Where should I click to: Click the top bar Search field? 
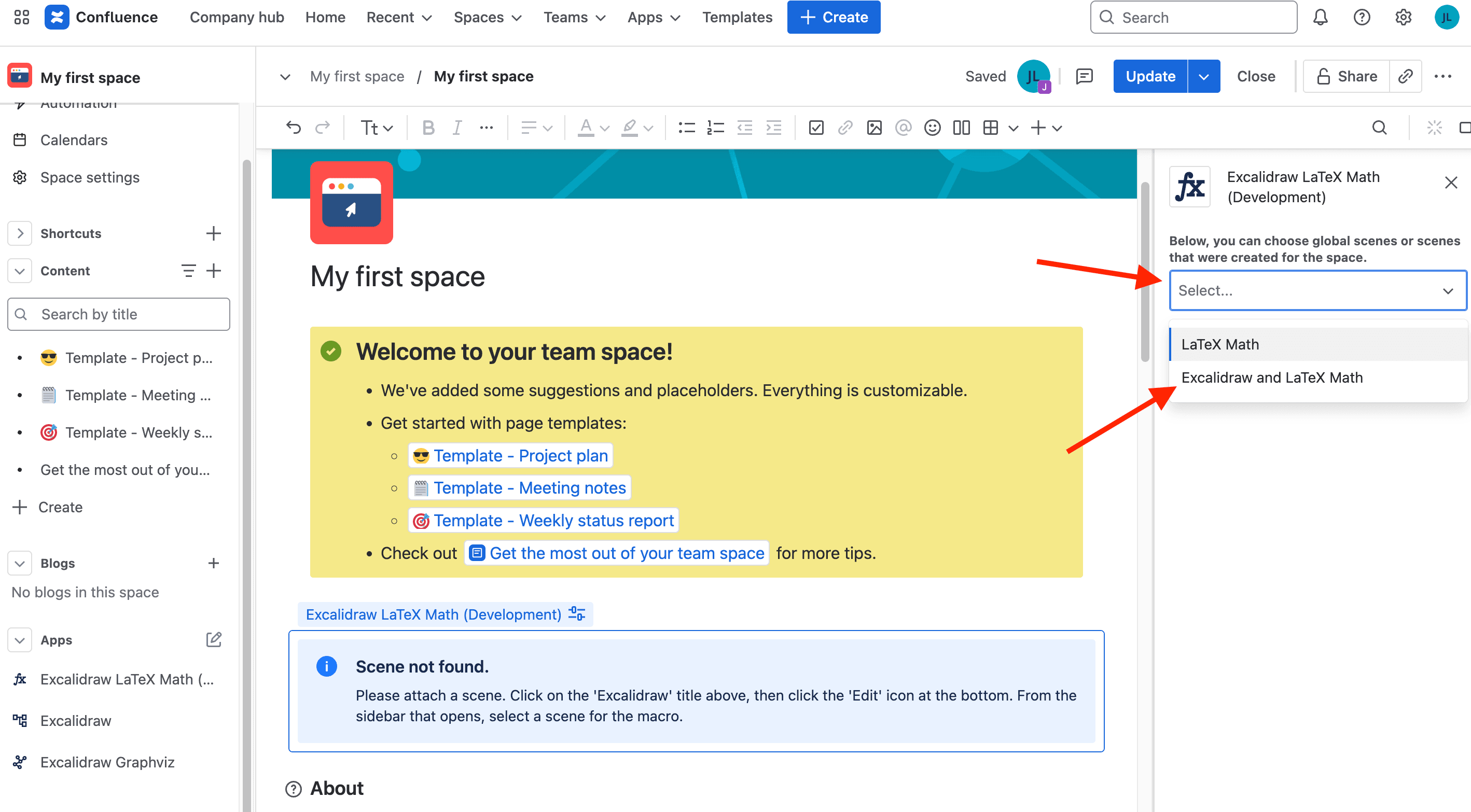pyautogui.click(x=1193, y=17)
